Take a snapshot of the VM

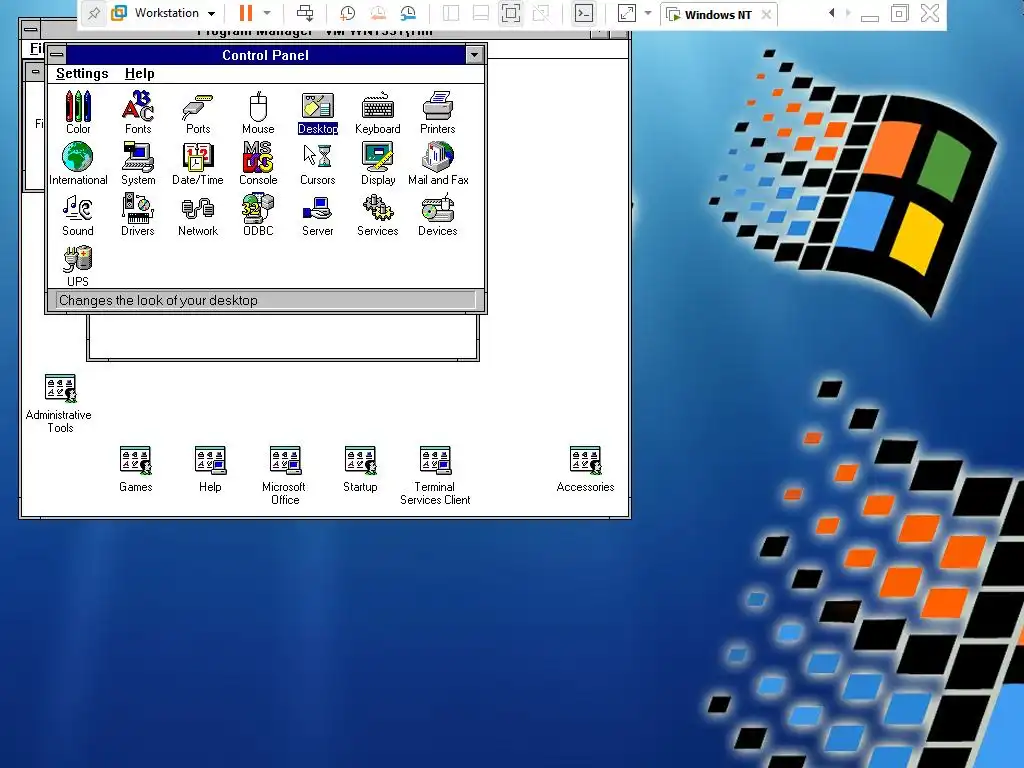(347, 13)
